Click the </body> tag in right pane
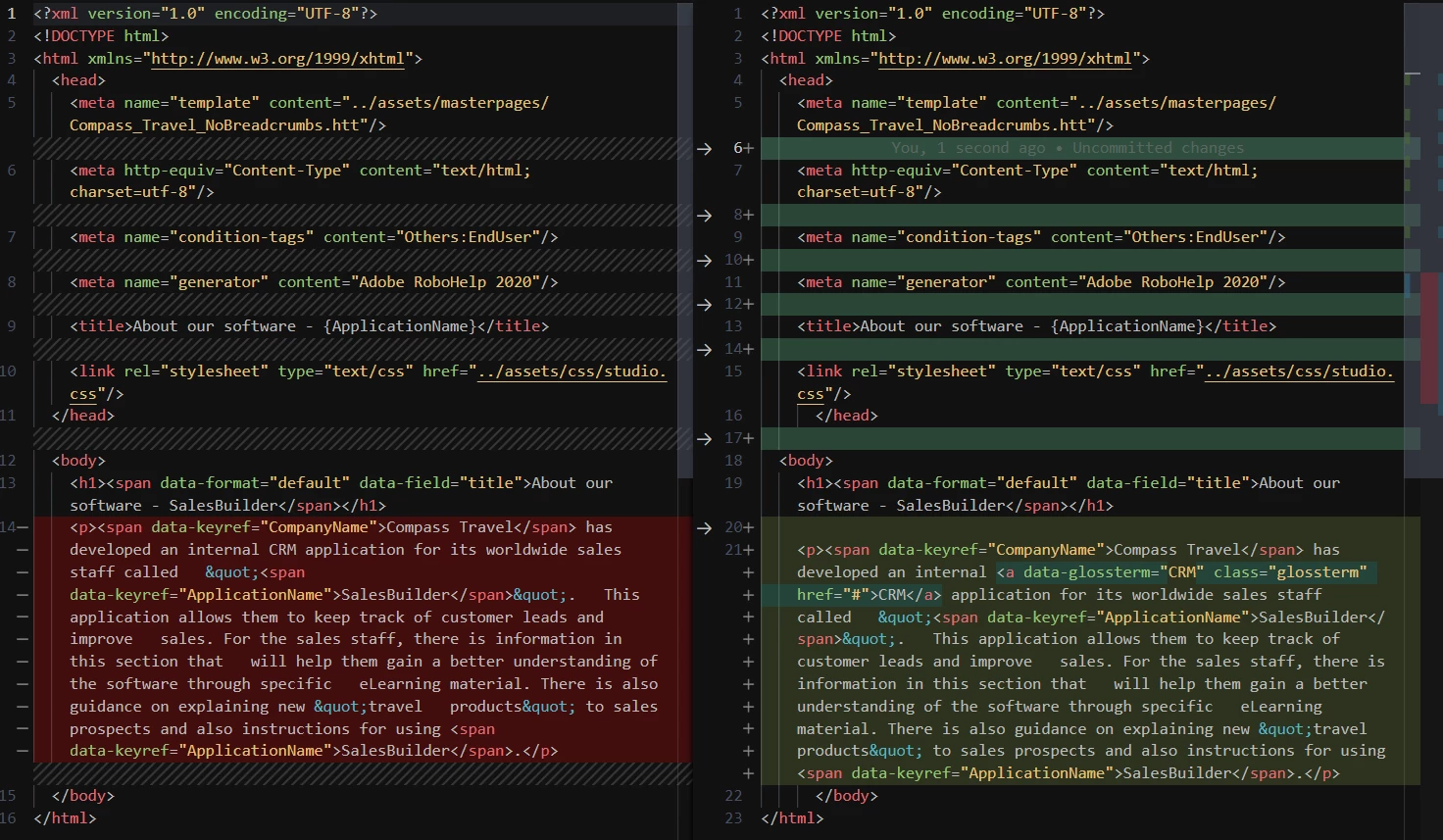This screenshot has width=1443, height=840. [x=846, y=796]
